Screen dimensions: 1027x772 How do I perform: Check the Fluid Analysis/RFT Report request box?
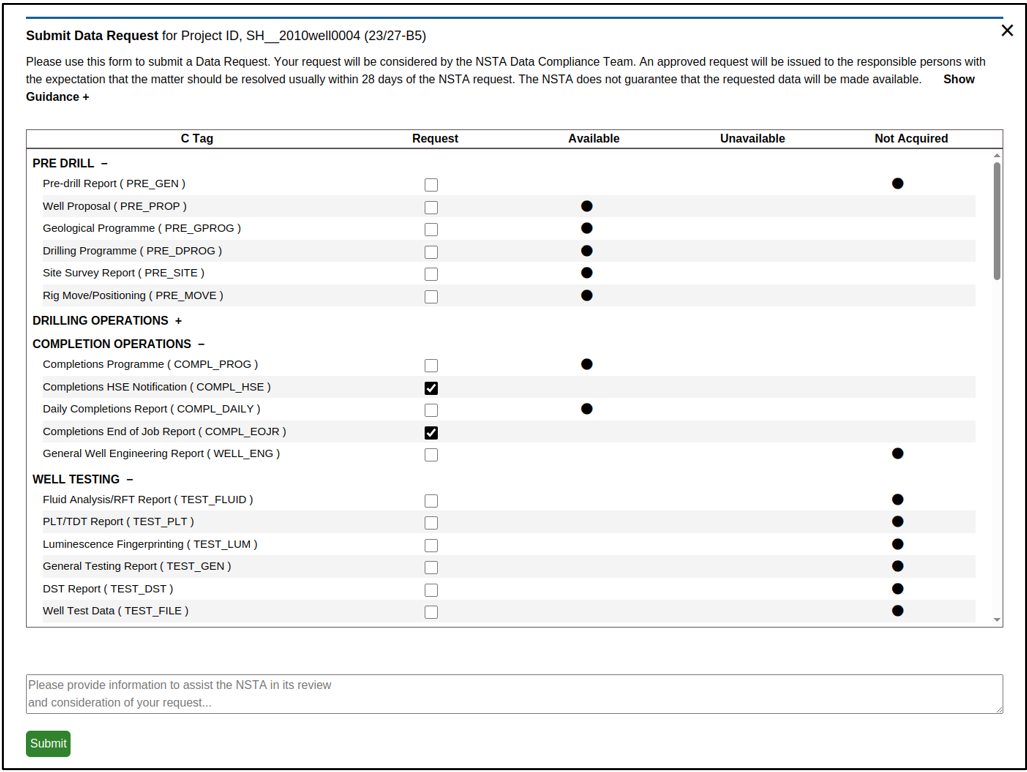click(x=431, y=501)
